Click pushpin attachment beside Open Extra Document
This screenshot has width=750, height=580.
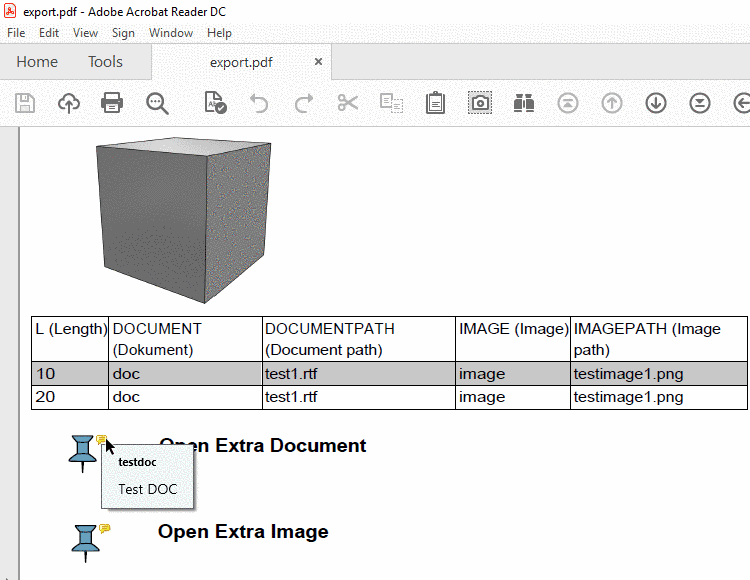coord(82,454)
